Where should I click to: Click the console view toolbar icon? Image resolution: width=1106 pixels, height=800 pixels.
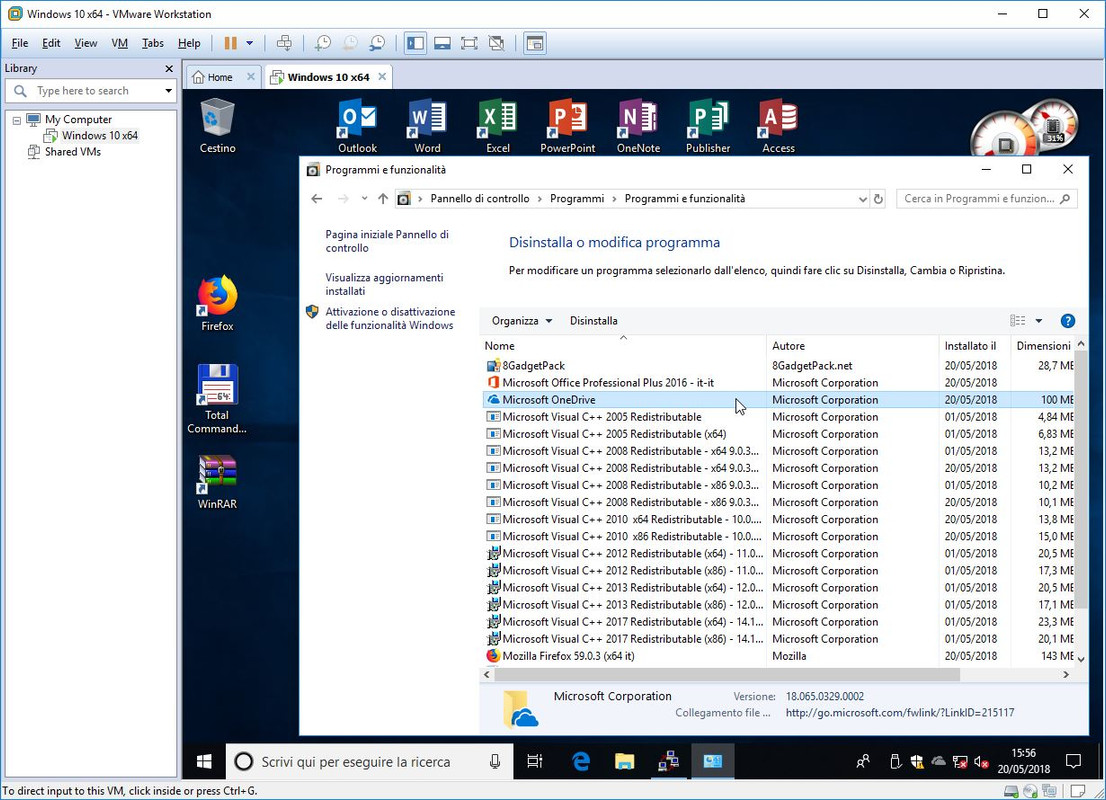pos(535,43)
